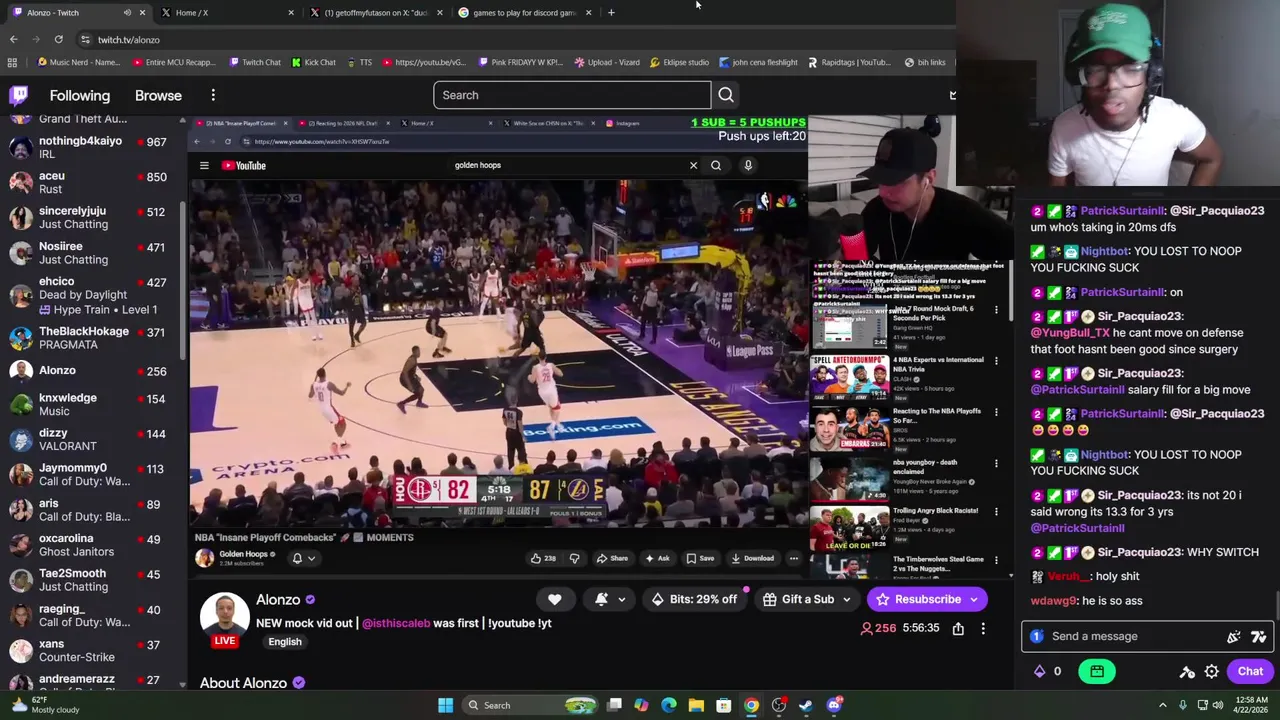This screenshot has height=720, width=1280.
Task: Reload the current page
Action: click(58, 39)
